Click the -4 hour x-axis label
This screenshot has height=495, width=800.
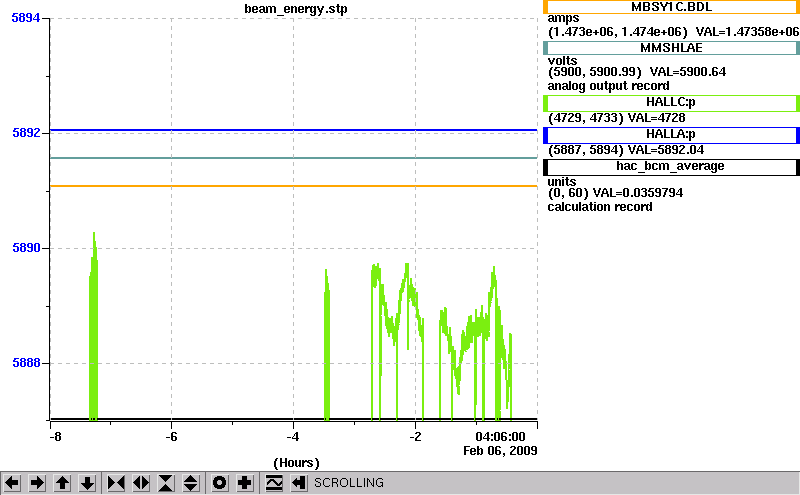pyautogui.click(x=292, y=437)
